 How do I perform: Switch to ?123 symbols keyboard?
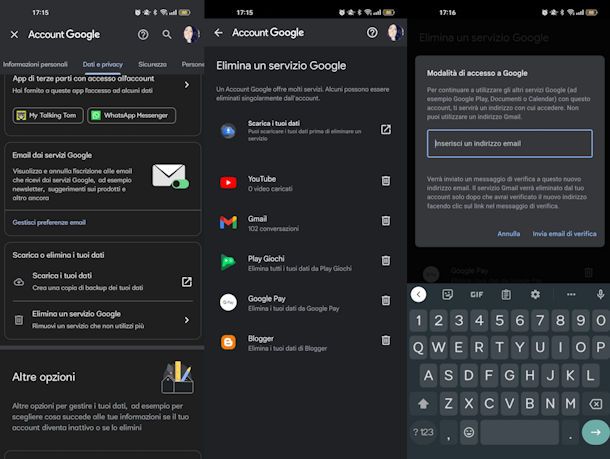pos(423,432)
